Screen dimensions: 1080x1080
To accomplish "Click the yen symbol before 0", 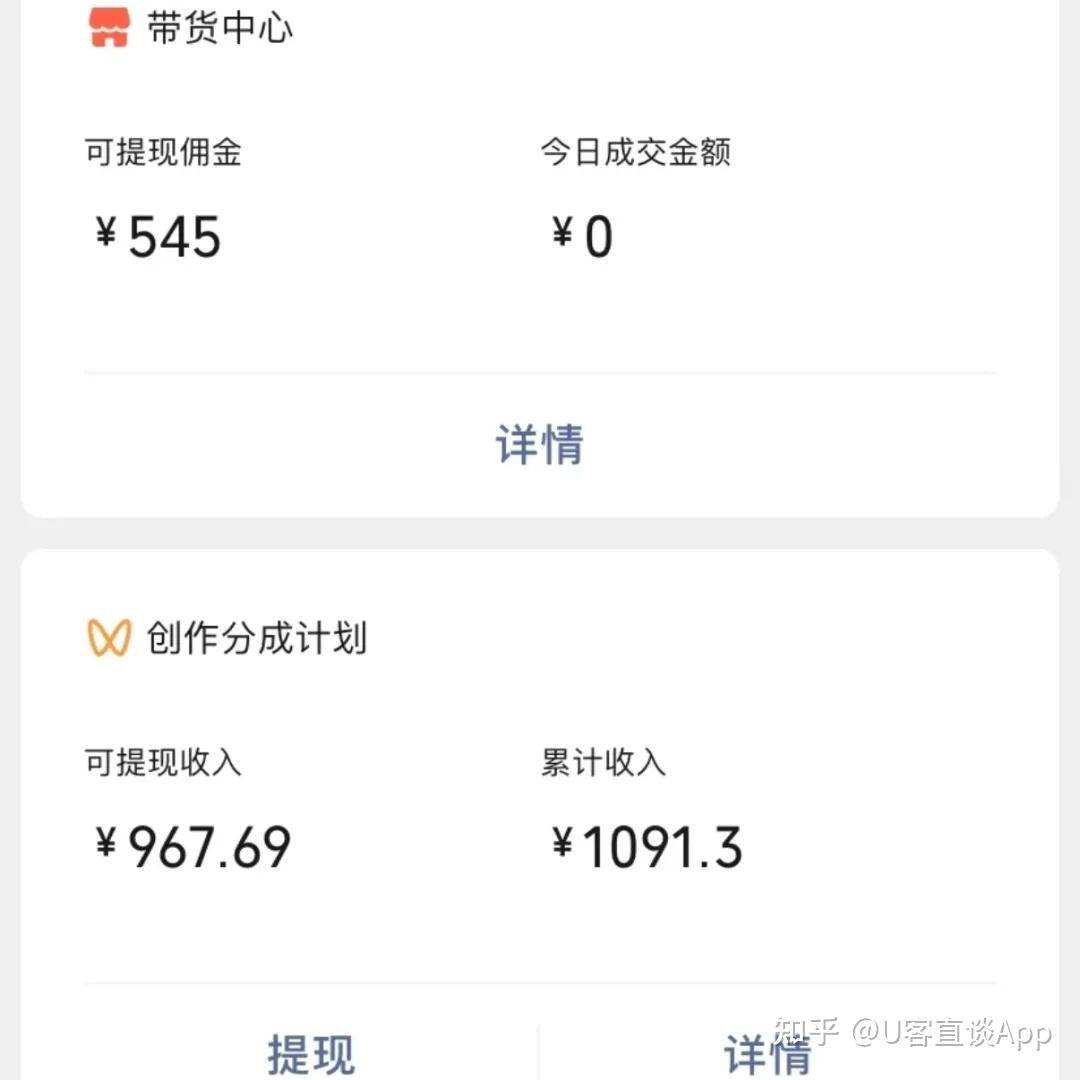I will point(562,236).
